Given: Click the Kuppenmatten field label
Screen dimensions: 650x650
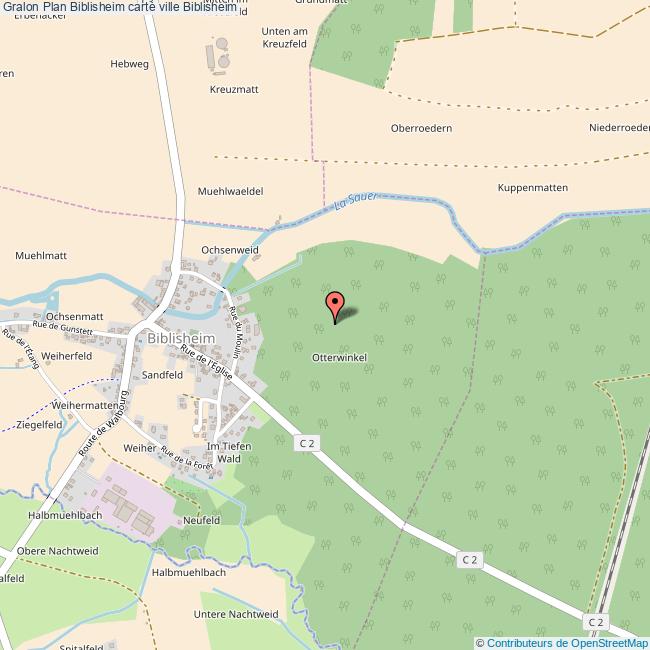Looking at the screenshot, I should click(x=533, y=187).
